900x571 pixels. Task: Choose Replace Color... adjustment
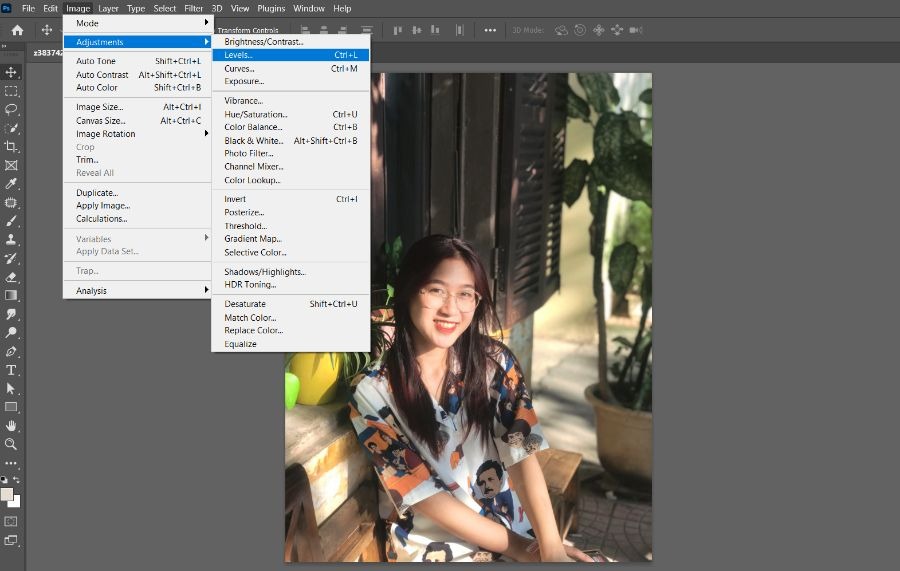pyautogui.click(x=291, y=330)
